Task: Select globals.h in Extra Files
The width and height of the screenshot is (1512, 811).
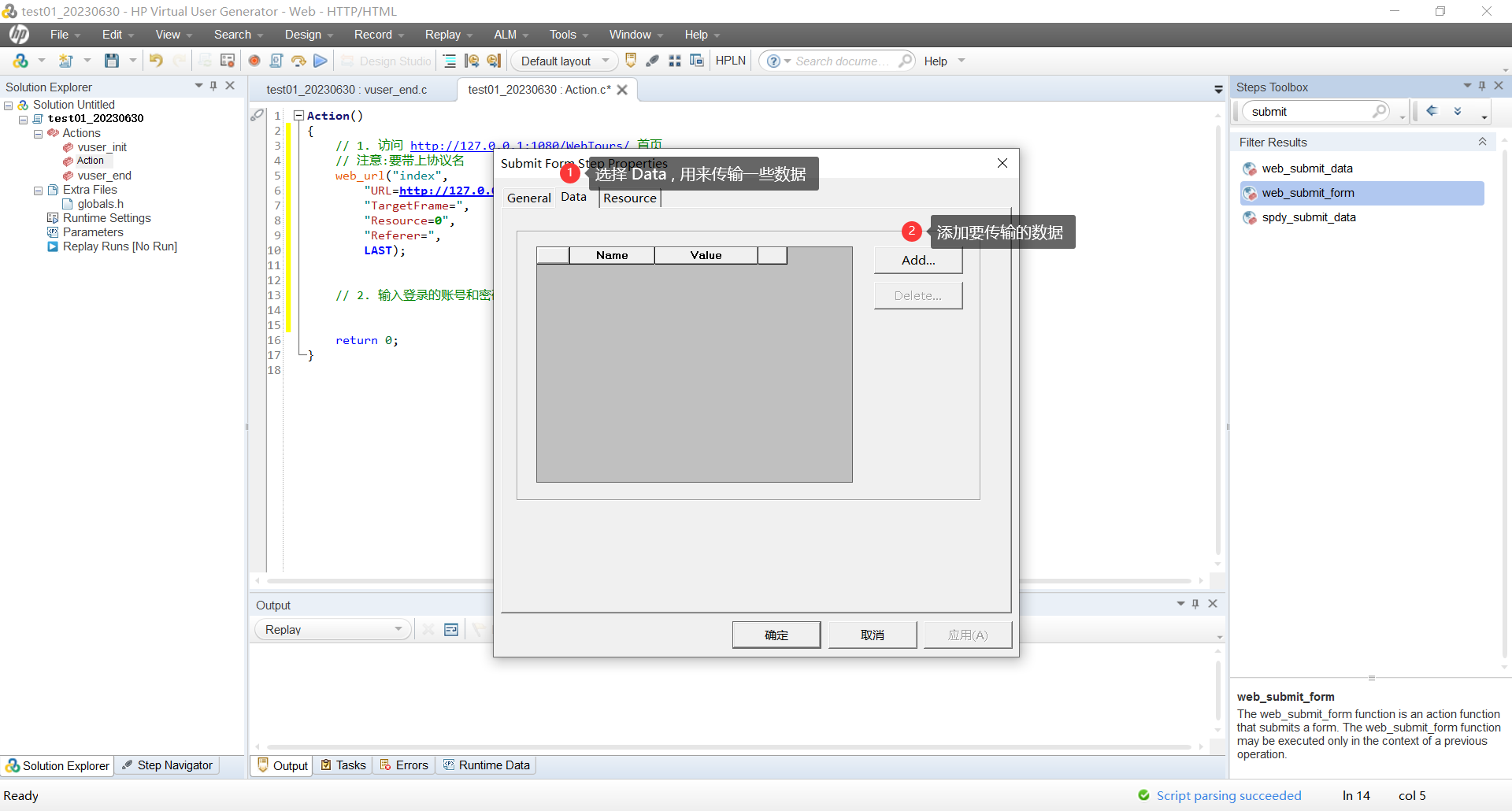Action: (x=100, y=204)
